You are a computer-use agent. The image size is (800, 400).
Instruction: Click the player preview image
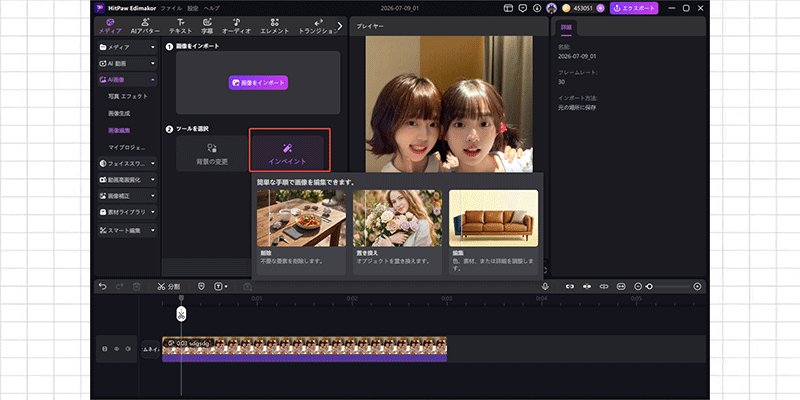[449, 104]
